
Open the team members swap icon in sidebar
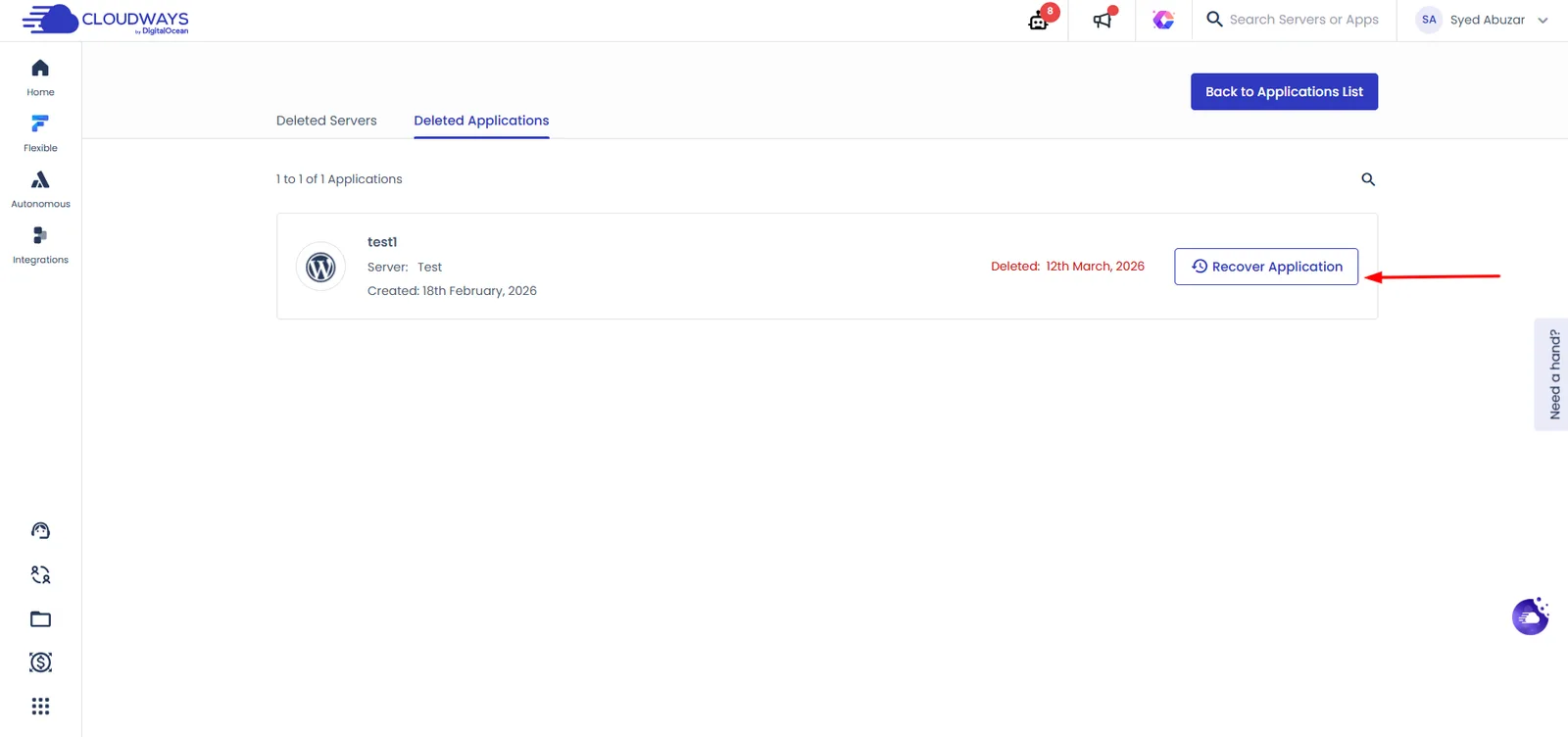pyautogui.click(x=40, y=575)
